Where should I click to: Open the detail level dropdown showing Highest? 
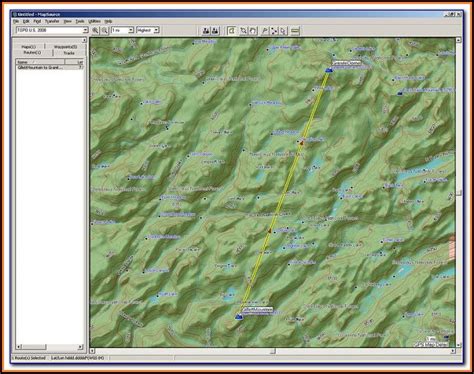pos(148,30)
